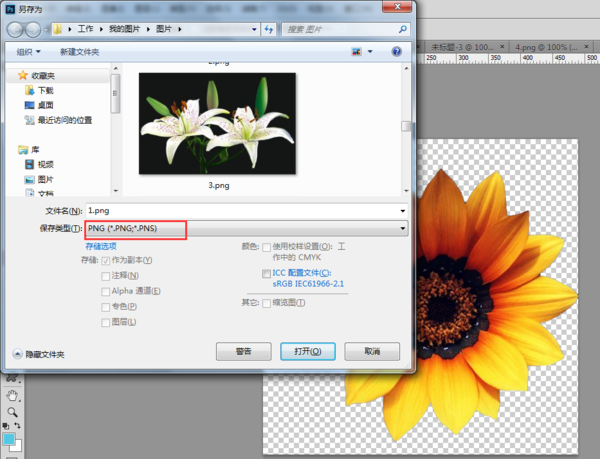Close the 4.png document tab

click(x=586, y=47)
